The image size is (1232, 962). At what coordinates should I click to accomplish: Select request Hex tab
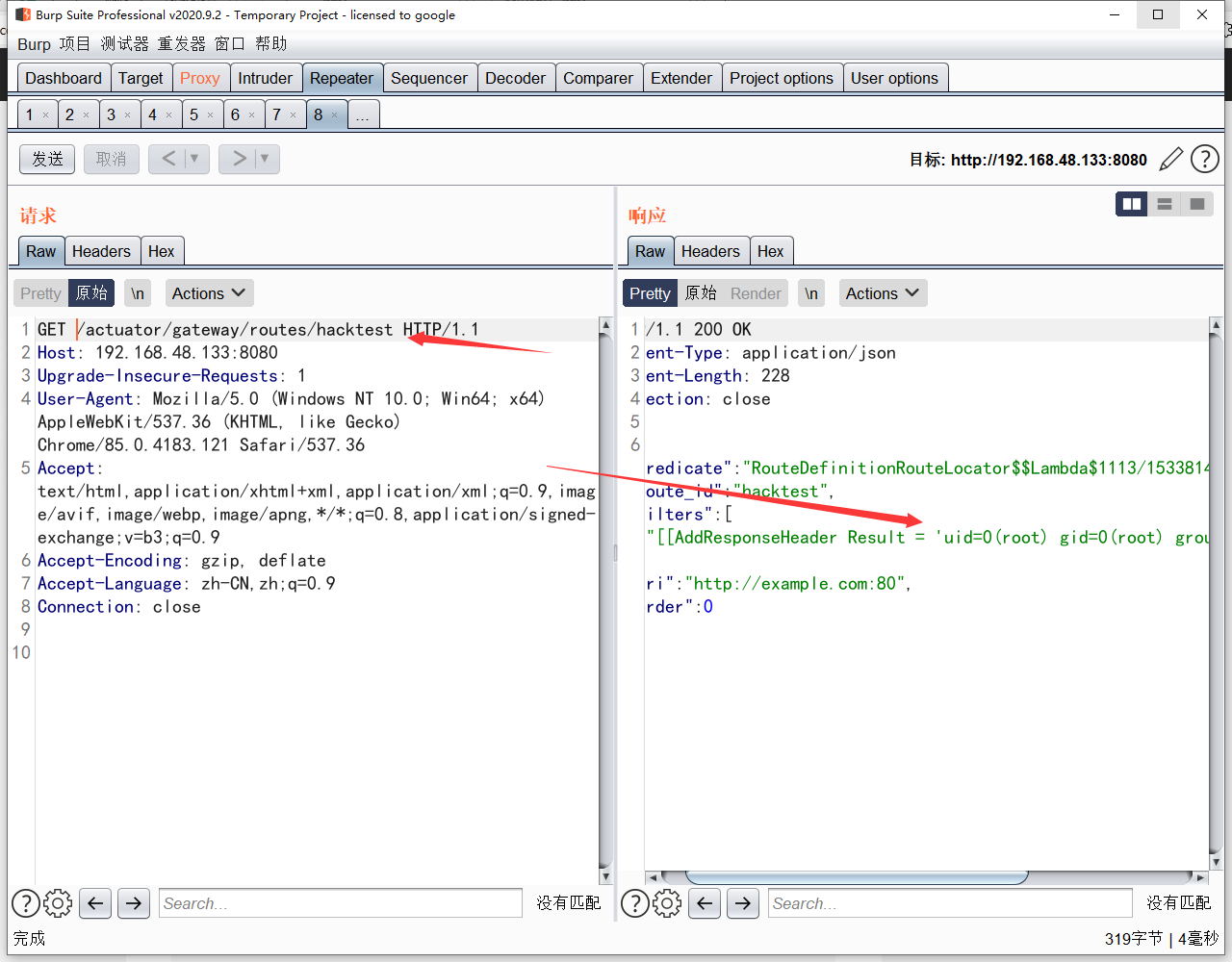tap(162, 251)
